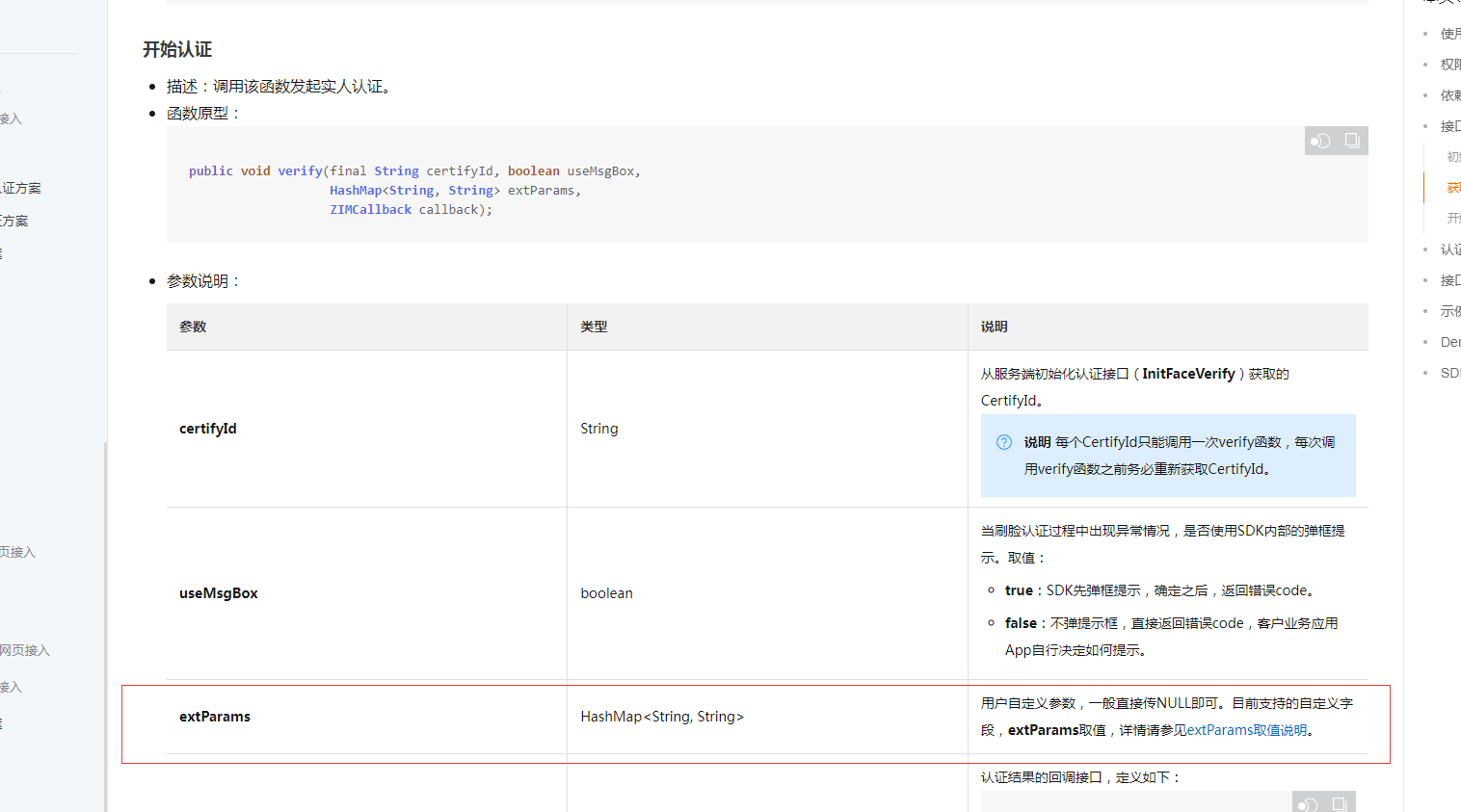
Task: Click the 开始认证 section heading
Action: click(177, 49)
